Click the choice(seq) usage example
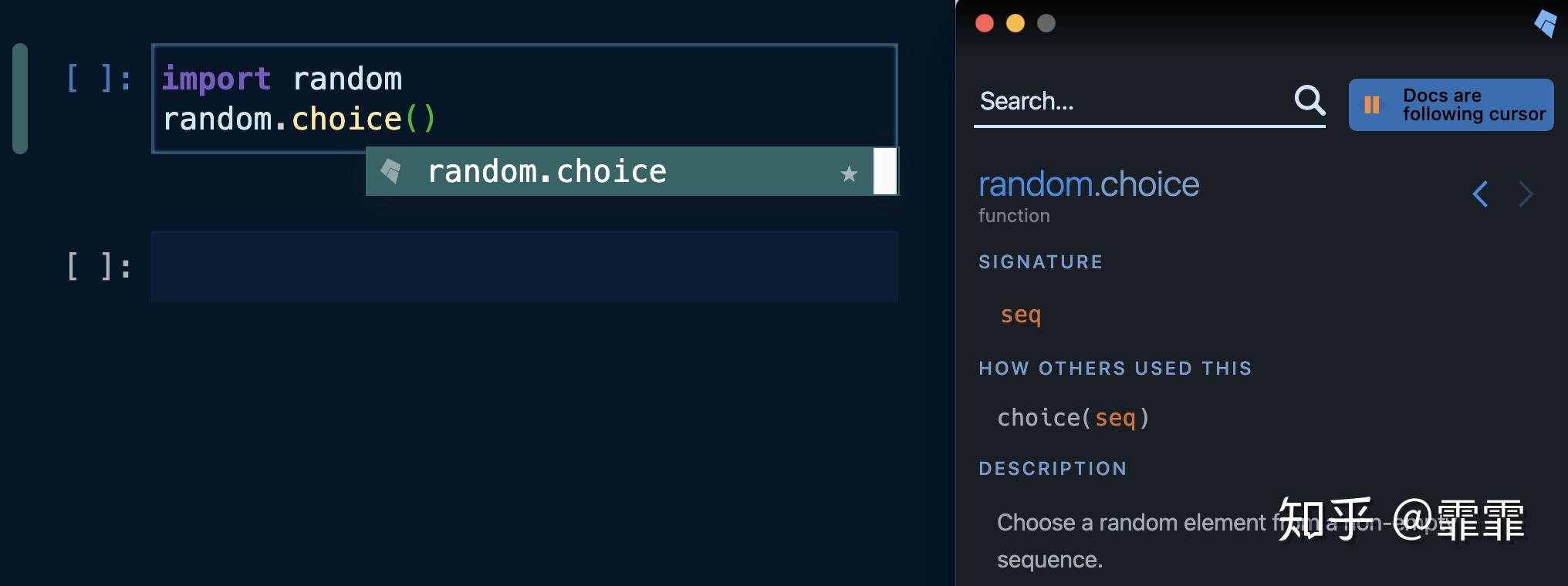Screen dimensions: 1568x586 [1073, 418]
